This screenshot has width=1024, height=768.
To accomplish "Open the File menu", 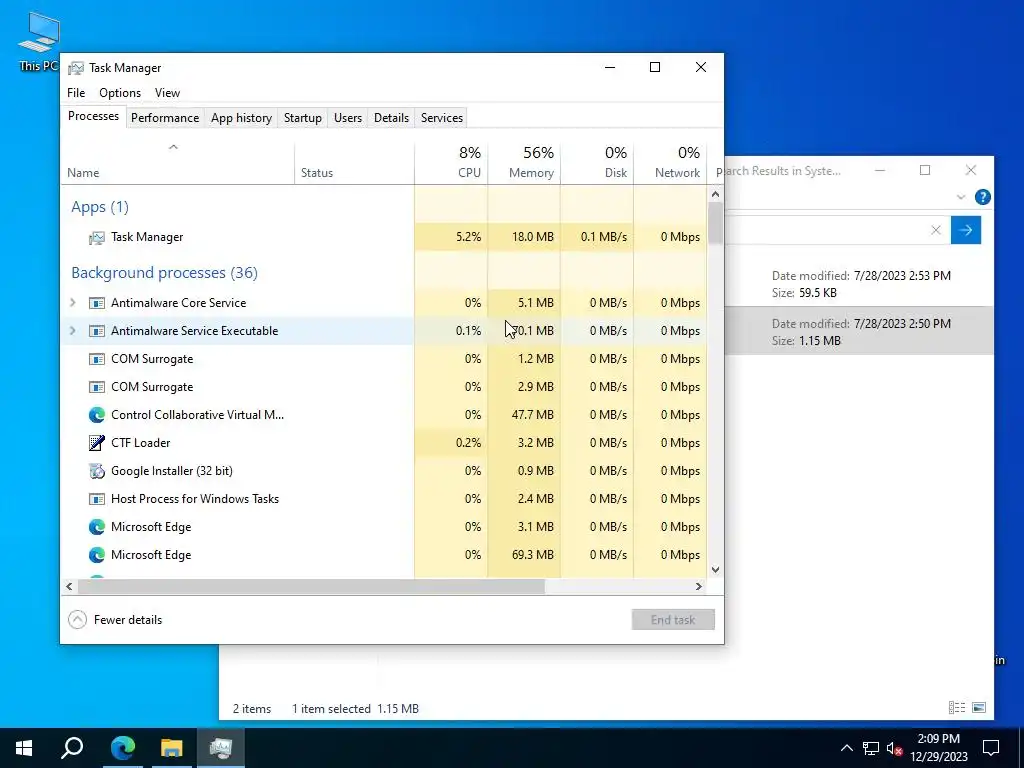I will [76, 93].
